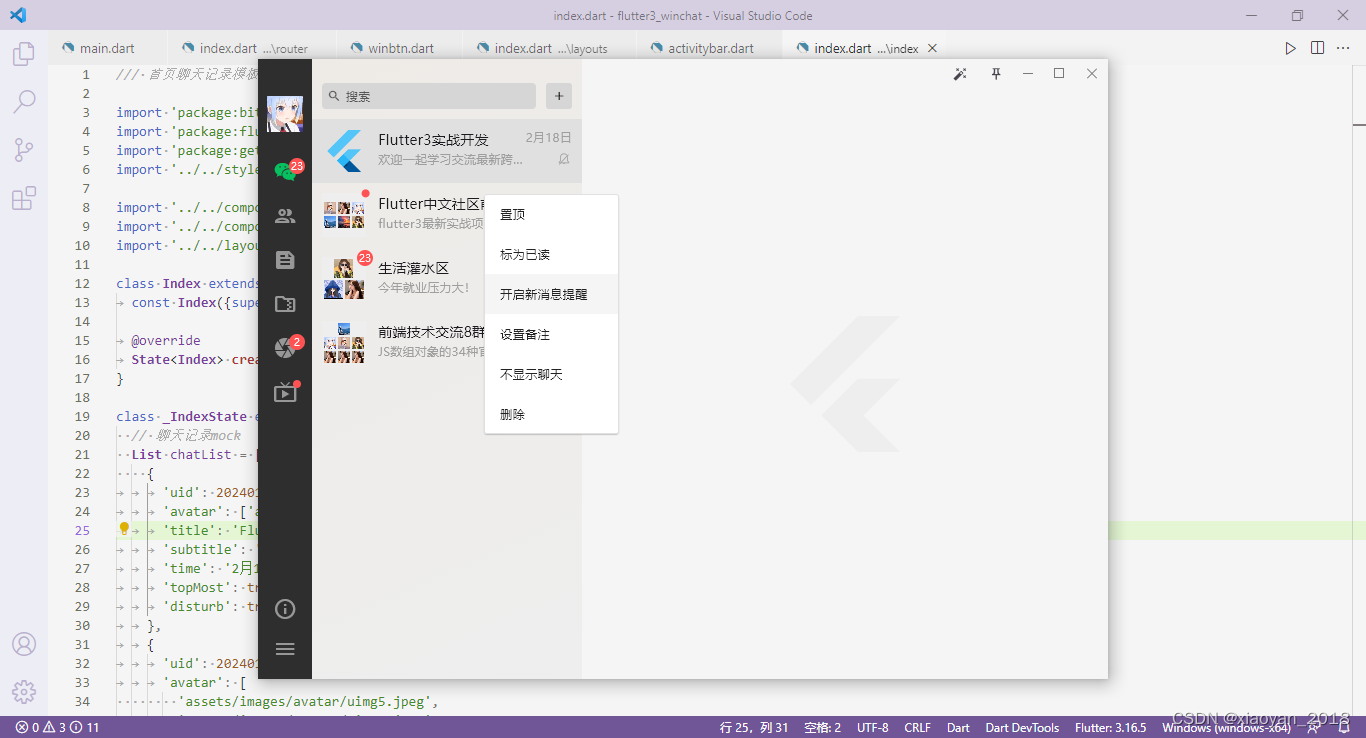Screen dimensions: 1366x738
Task: Open VS Code Source Control view
Action: (x=23, y=150)
